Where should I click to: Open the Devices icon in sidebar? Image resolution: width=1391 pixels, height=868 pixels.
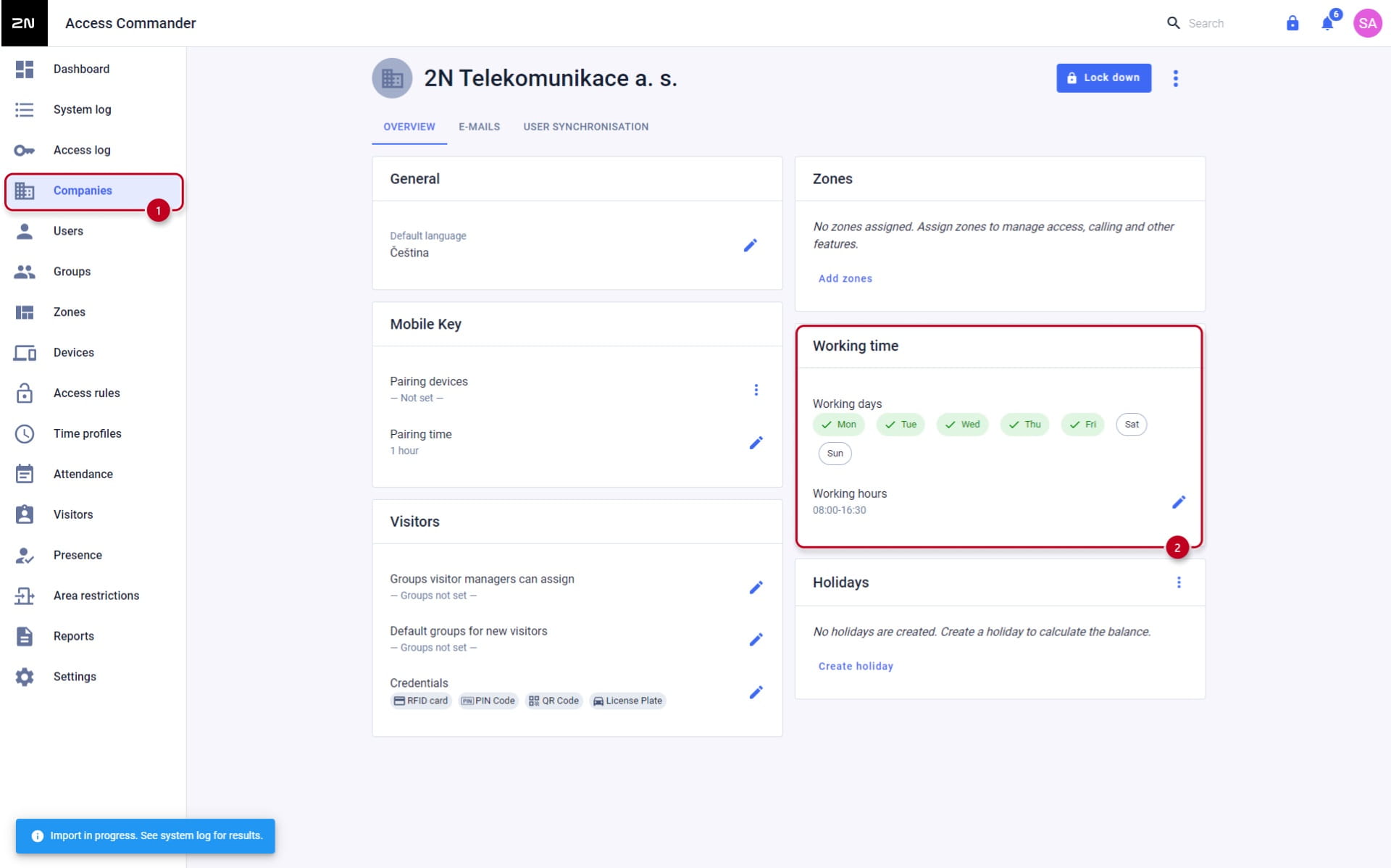click(25, 353)
